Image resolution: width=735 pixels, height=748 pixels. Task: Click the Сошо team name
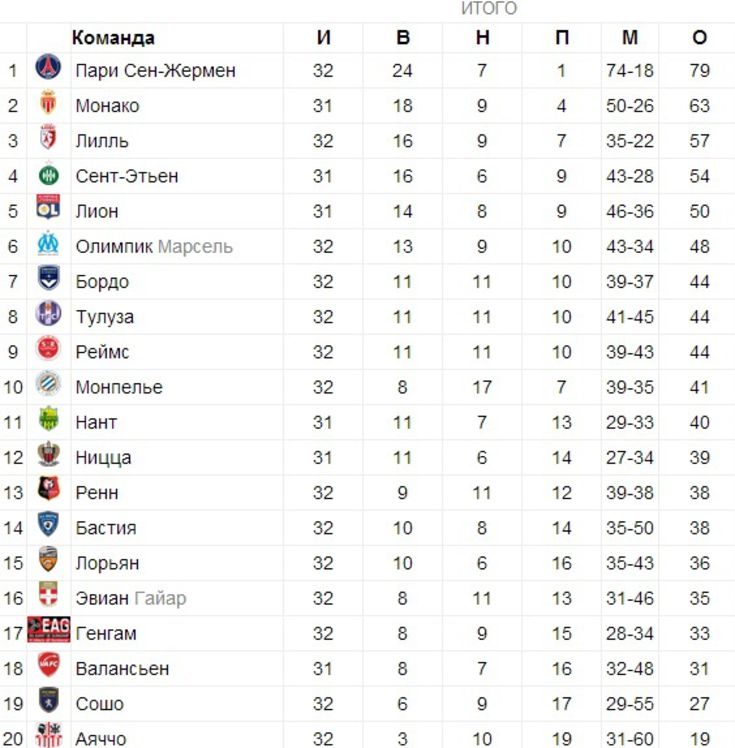coord(100,704)
